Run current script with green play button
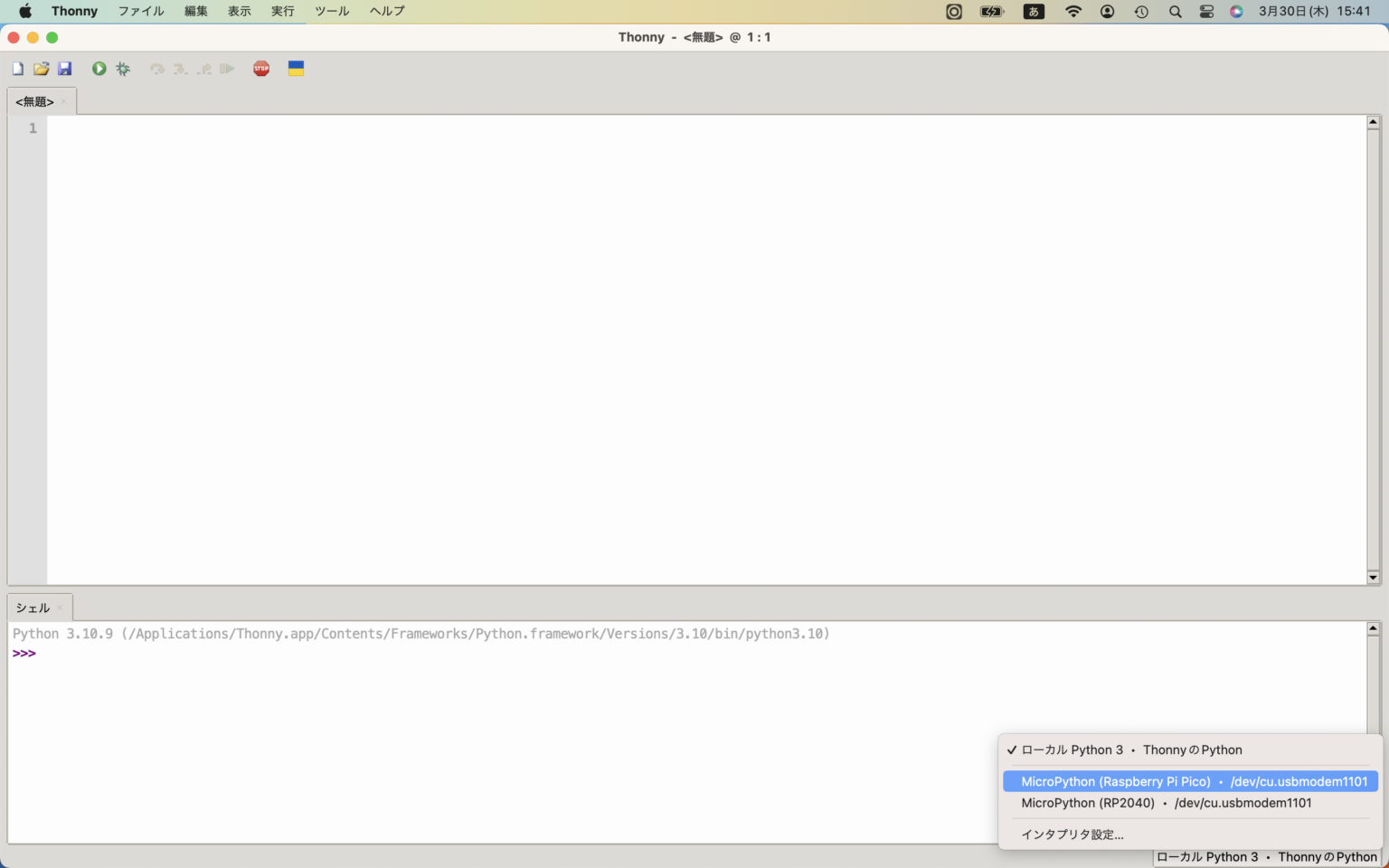This screenshot has height=868, width=1389. point(99,69)
